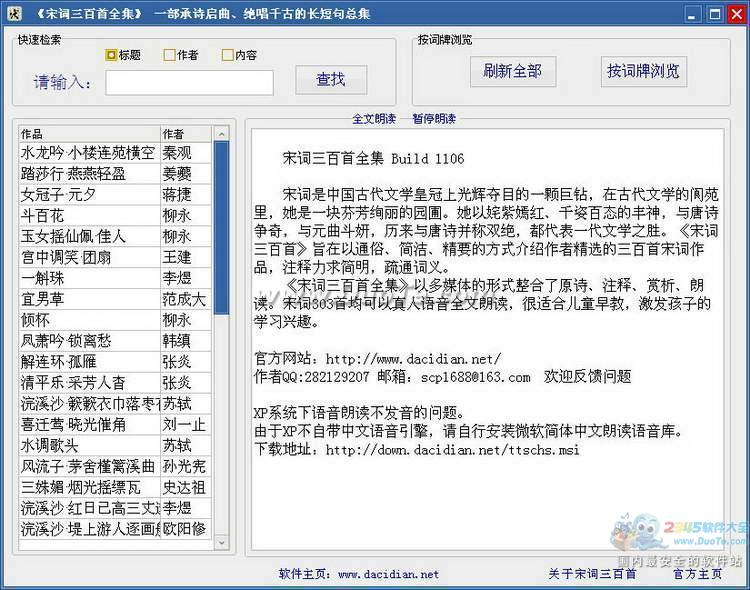Click the poem list scrollbar thumb
The width and height of the screenshot is (750, 590).
pos(221,228)
